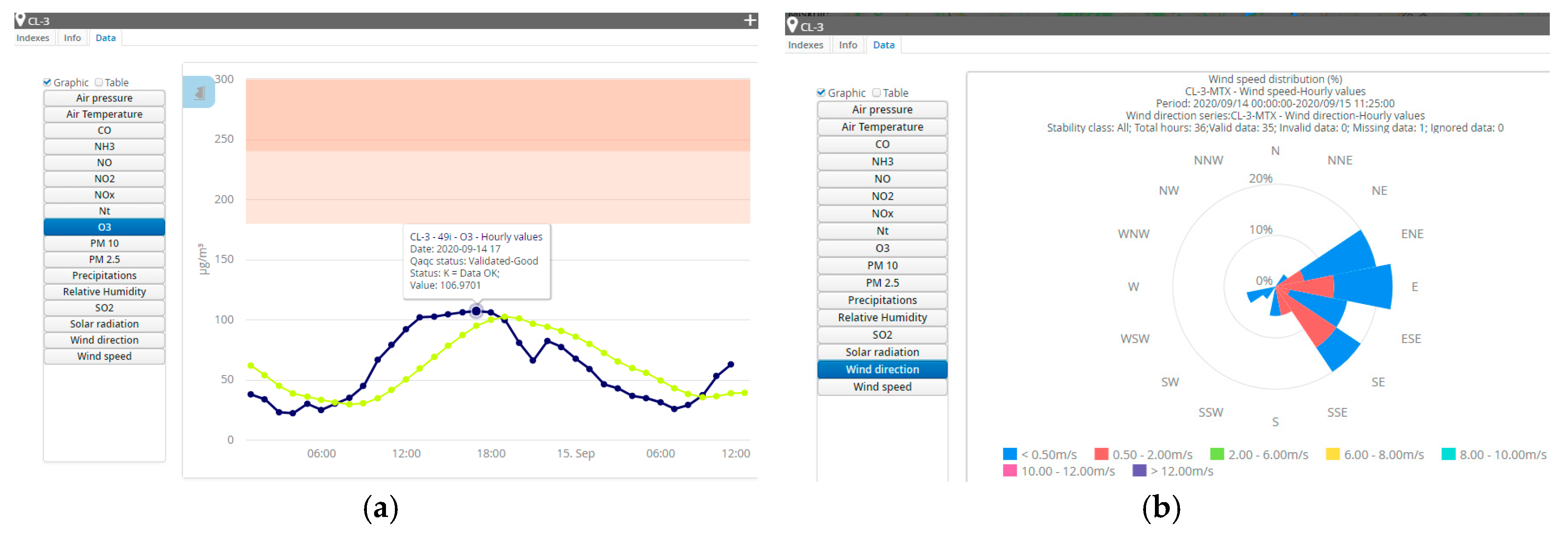This screenshot has width=1568, height=536.
Task: Uncheck the Graphic checkbox in left panel
Action: [47, 82]
